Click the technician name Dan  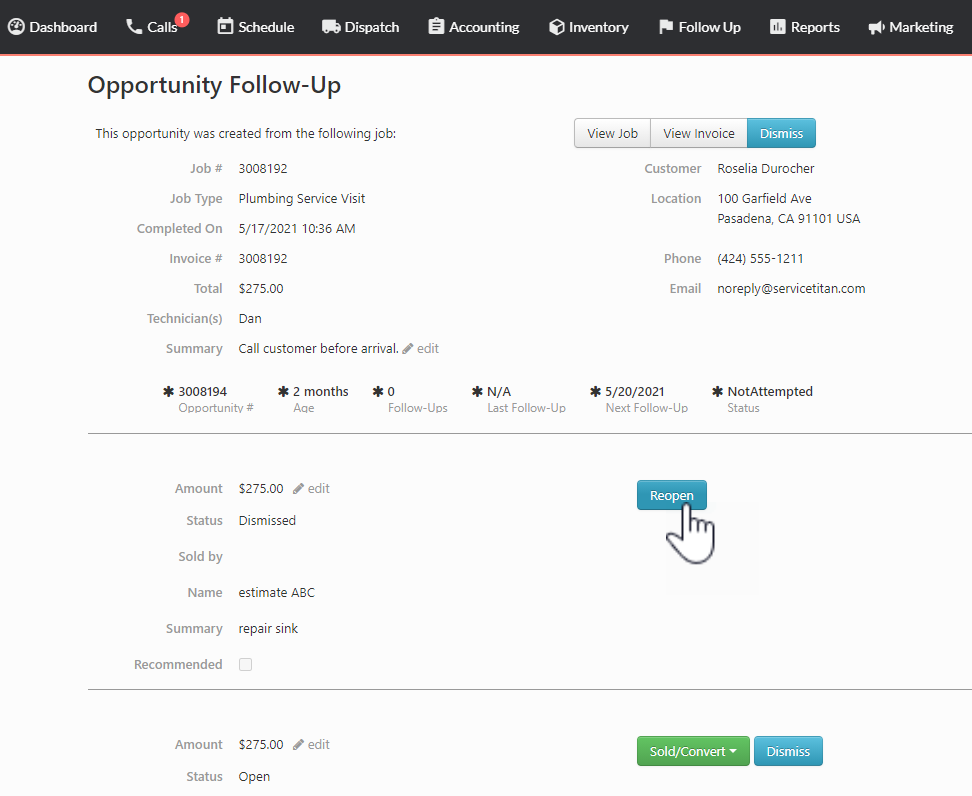250,319
